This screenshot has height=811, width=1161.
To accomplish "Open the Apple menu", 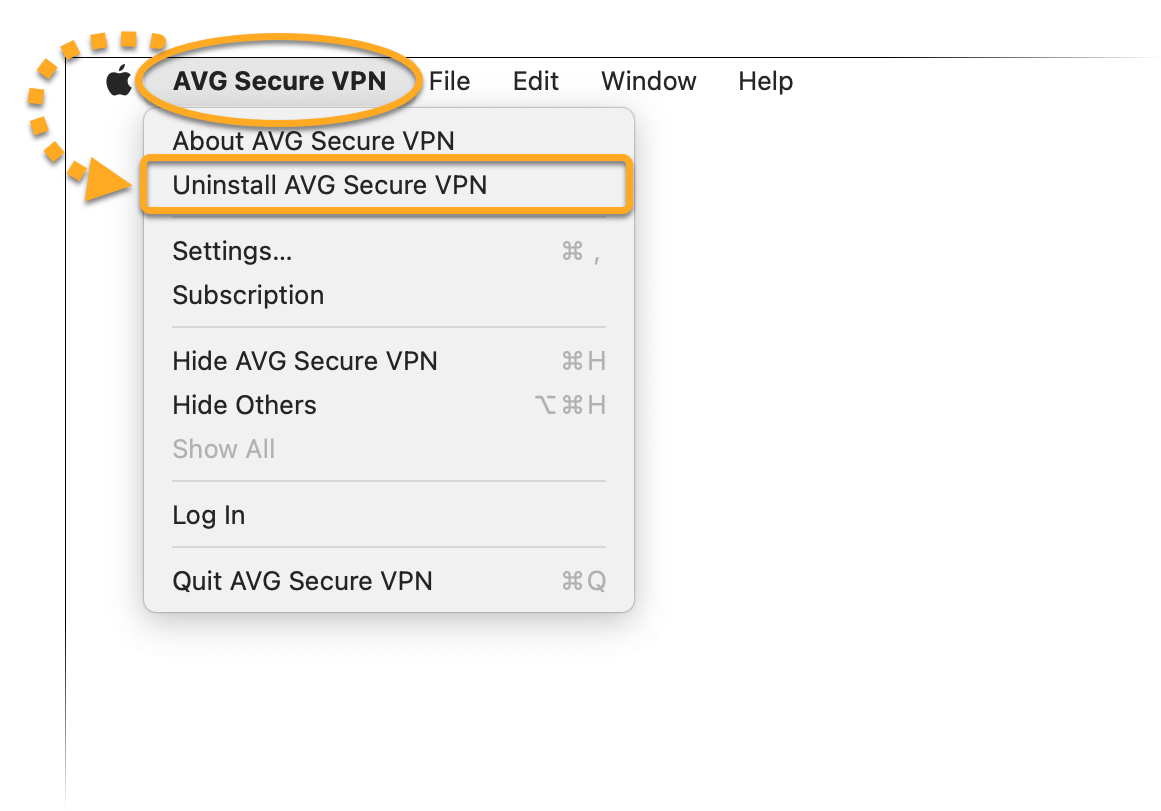I will 119,81.
